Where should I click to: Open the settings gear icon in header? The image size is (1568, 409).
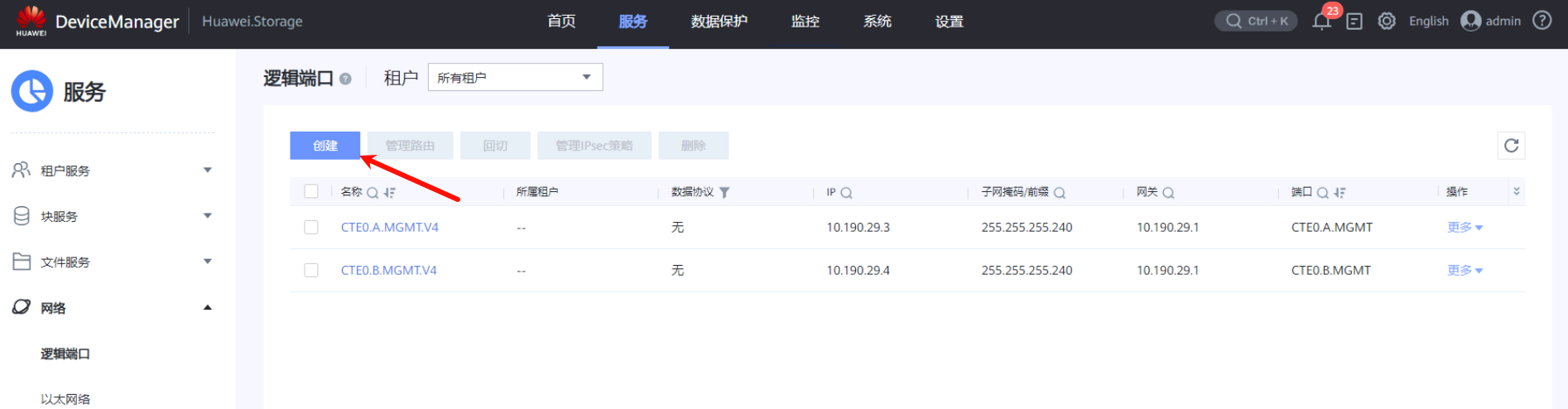click(1387, 22)
